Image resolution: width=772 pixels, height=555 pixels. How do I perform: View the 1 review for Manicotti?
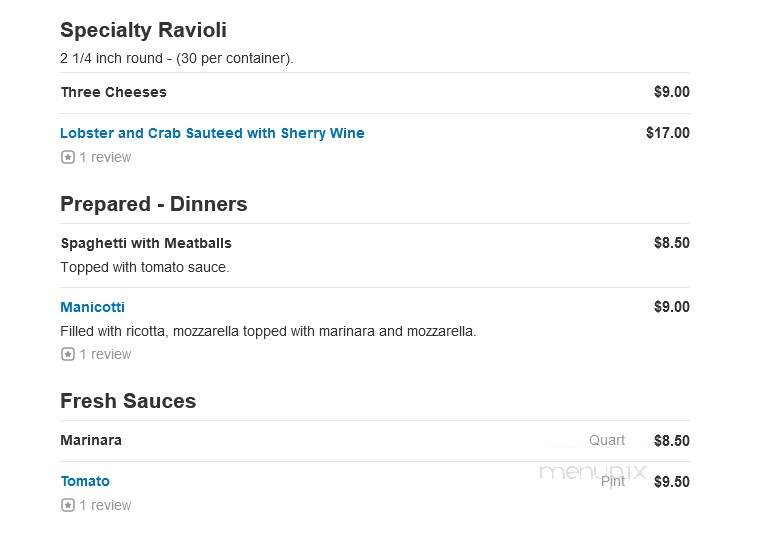pyautogui.click(x=105, y=354)
